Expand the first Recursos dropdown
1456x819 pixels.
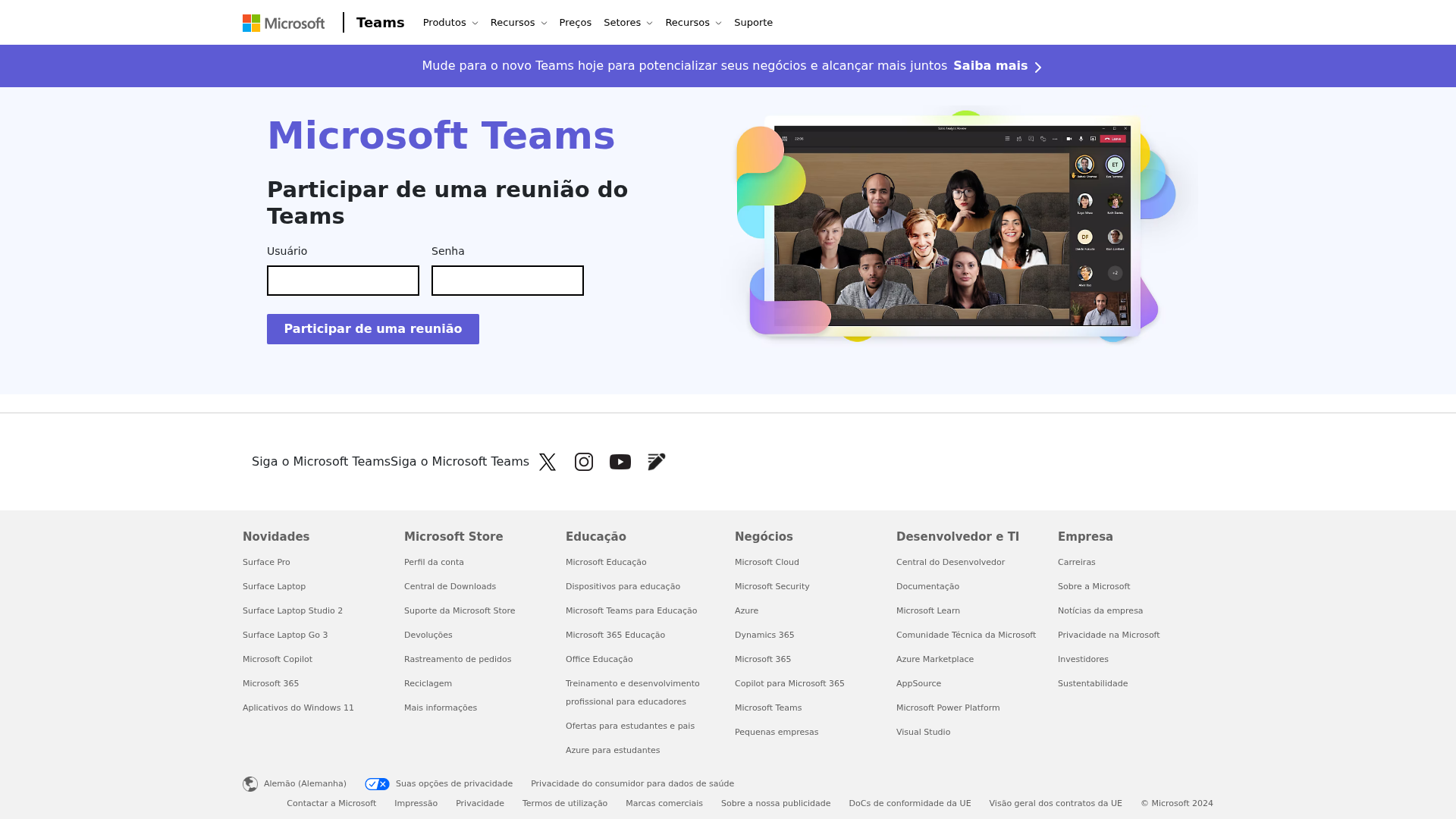[x=519, y=23]
